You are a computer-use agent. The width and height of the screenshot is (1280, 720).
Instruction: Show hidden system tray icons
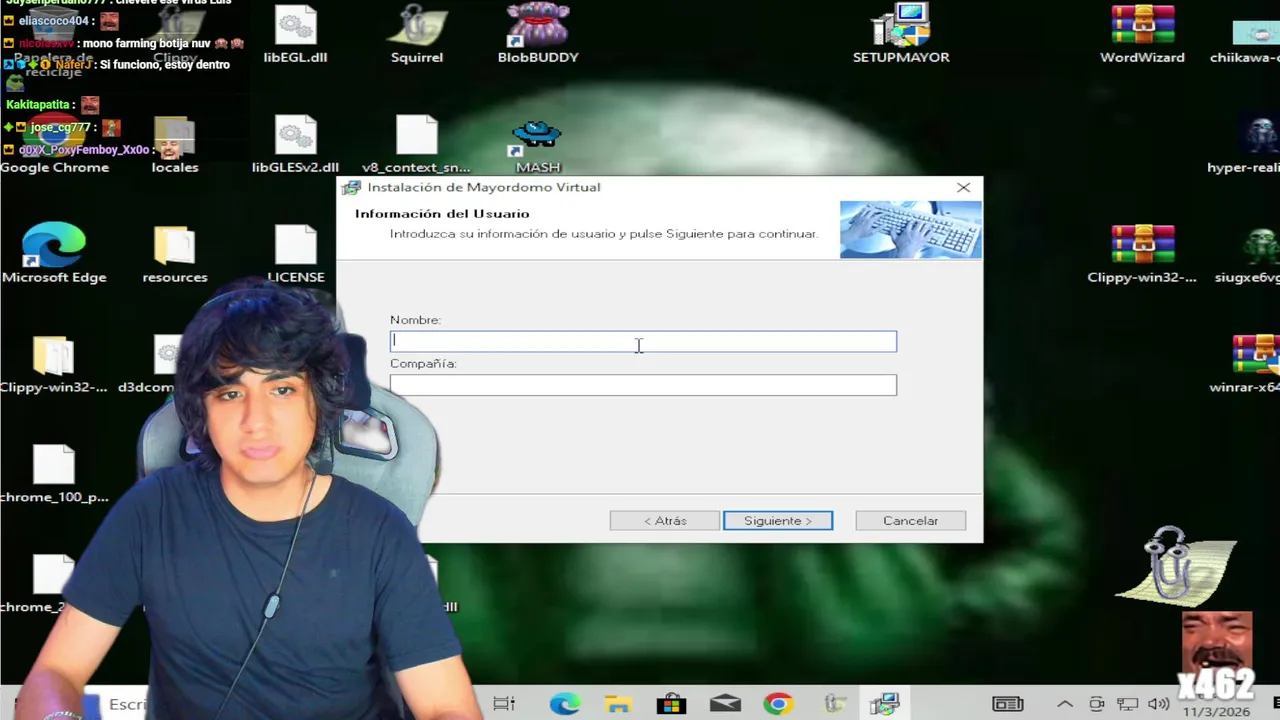[x=1065, y=704]
